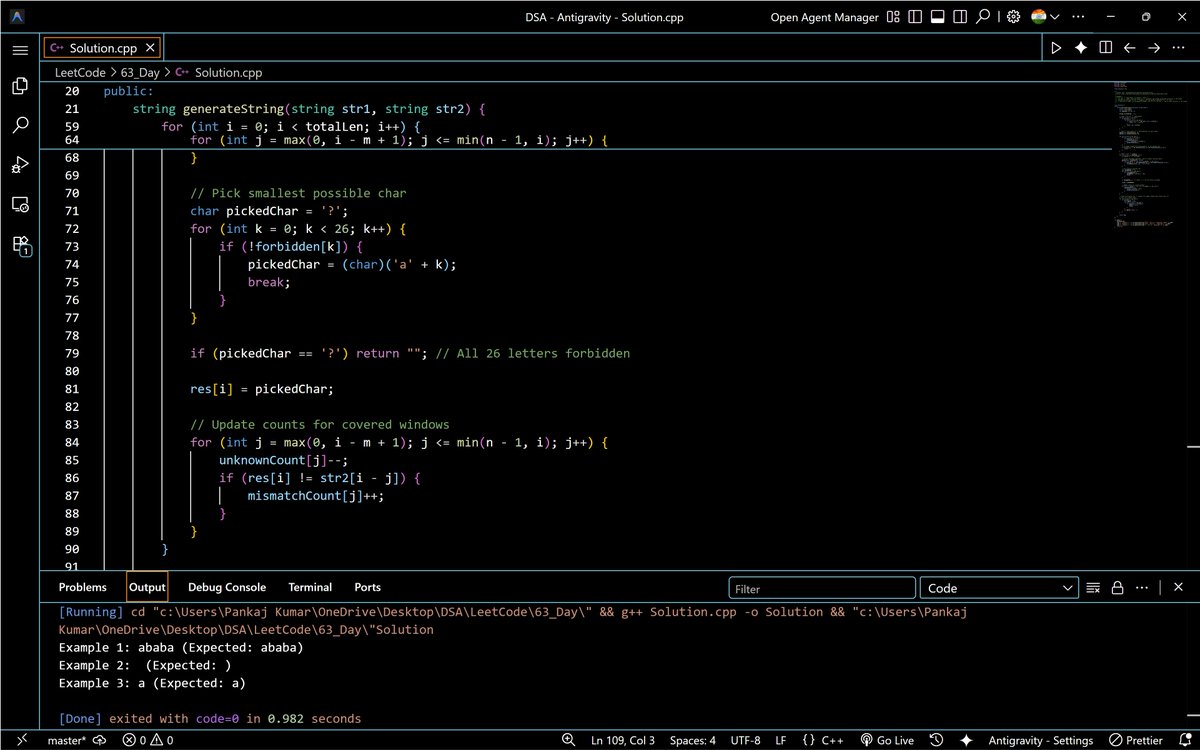
Task: Click the Antigravity logo in the title bar
Action: point(19,17)
